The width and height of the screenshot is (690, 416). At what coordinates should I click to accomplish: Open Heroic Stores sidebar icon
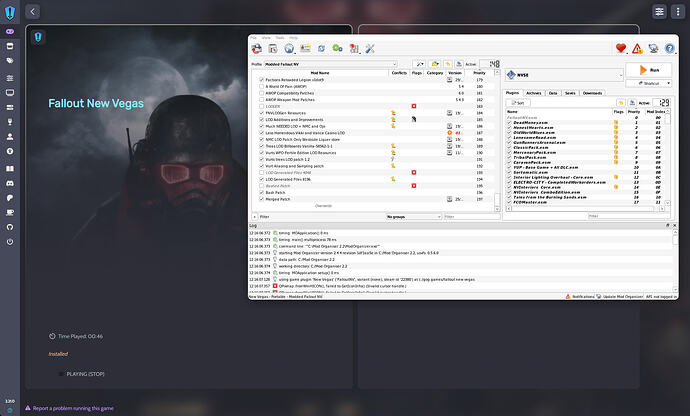coord(10,46)
